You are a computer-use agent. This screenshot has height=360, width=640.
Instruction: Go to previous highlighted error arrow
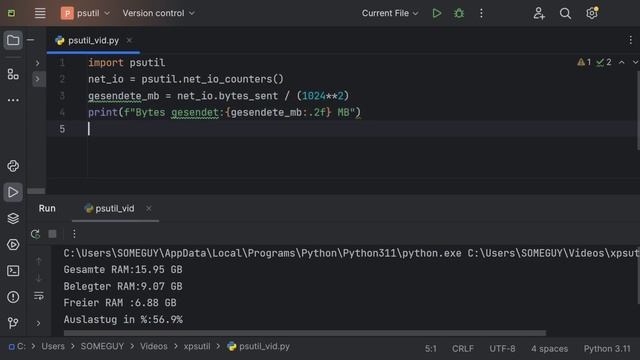click(622, 62)
